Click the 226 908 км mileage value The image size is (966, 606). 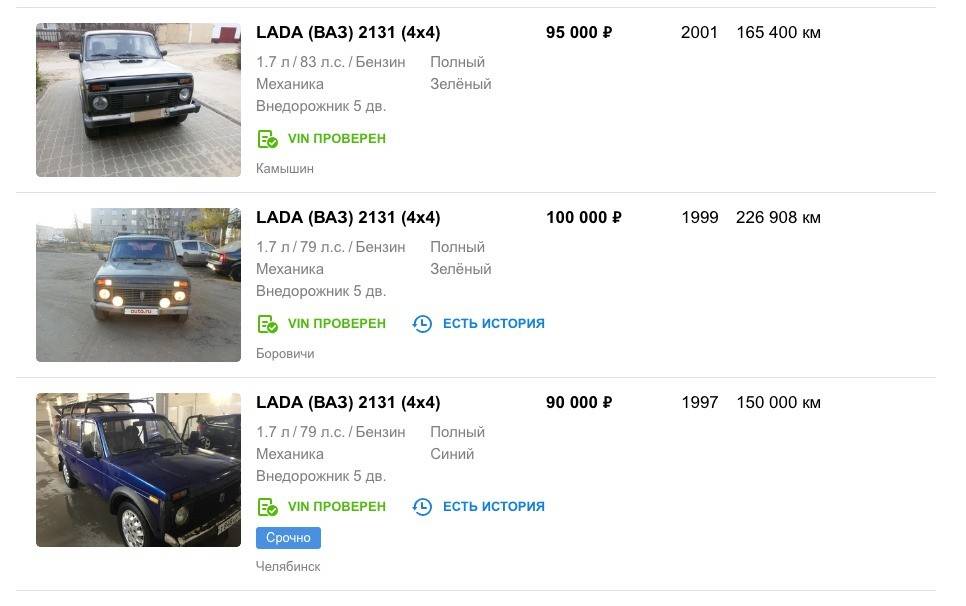click(778, 218)
